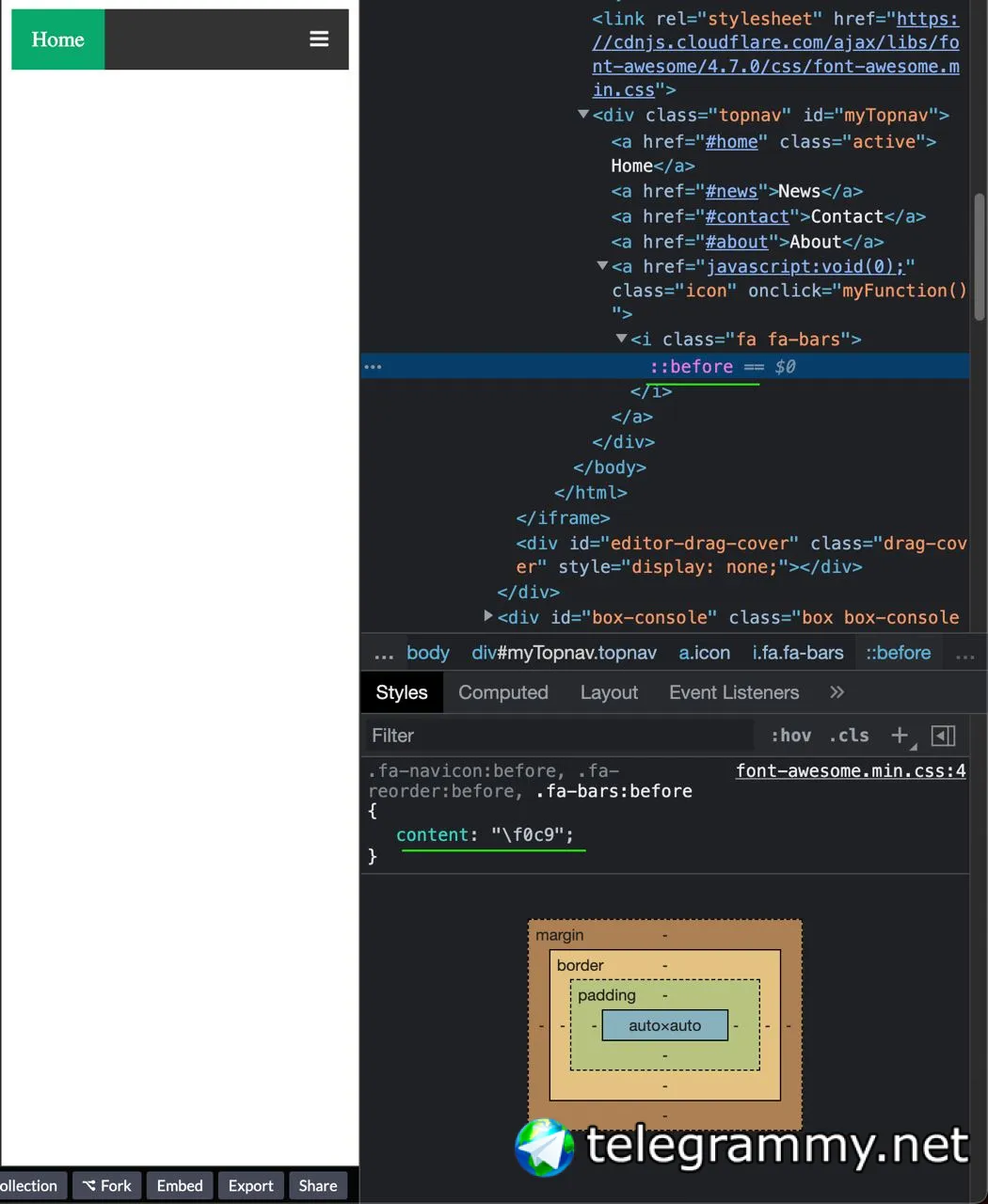Switch to the Computed tab
The image size is (988, 1204).
click(x=502, y=692)
